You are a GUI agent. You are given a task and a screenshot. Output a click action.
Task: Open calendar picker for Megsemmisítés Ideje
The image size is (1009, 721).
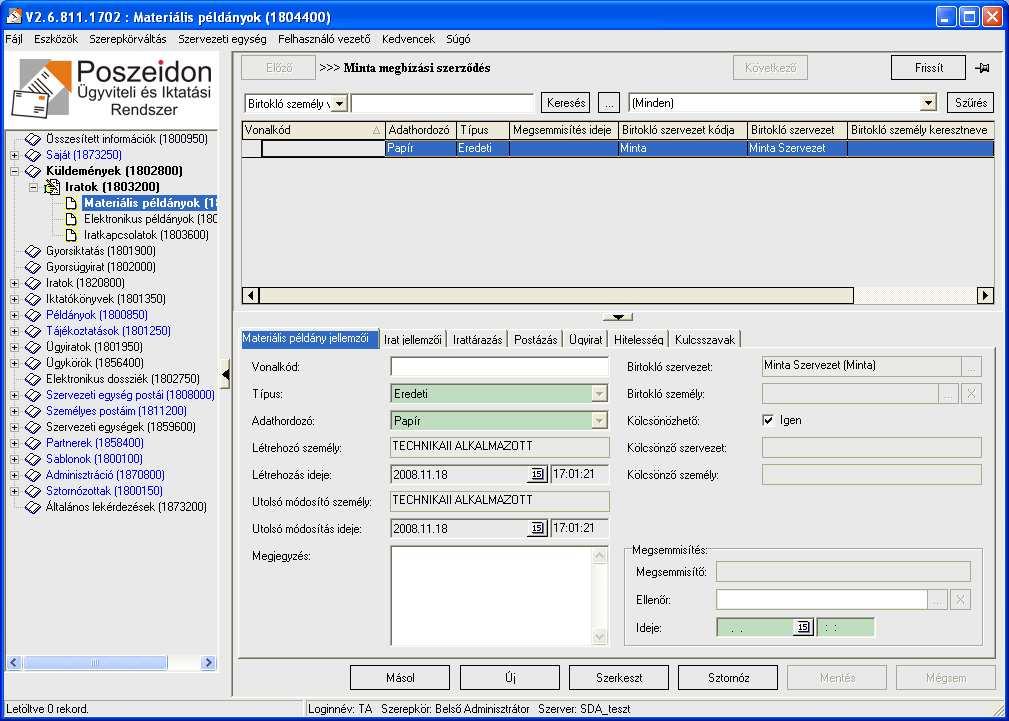tap(803, 627)
